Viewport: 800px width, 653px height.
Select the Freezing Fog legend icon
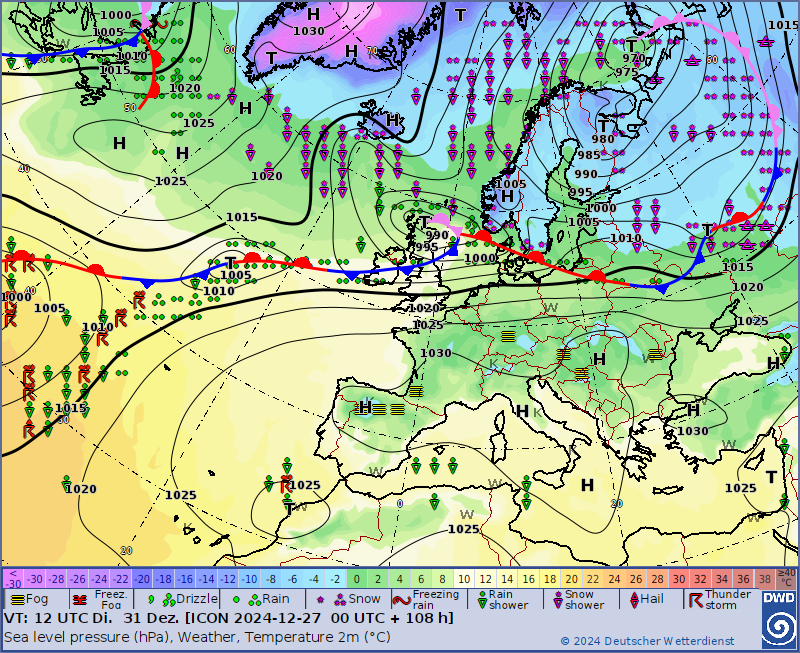click(x=80, y=600)
